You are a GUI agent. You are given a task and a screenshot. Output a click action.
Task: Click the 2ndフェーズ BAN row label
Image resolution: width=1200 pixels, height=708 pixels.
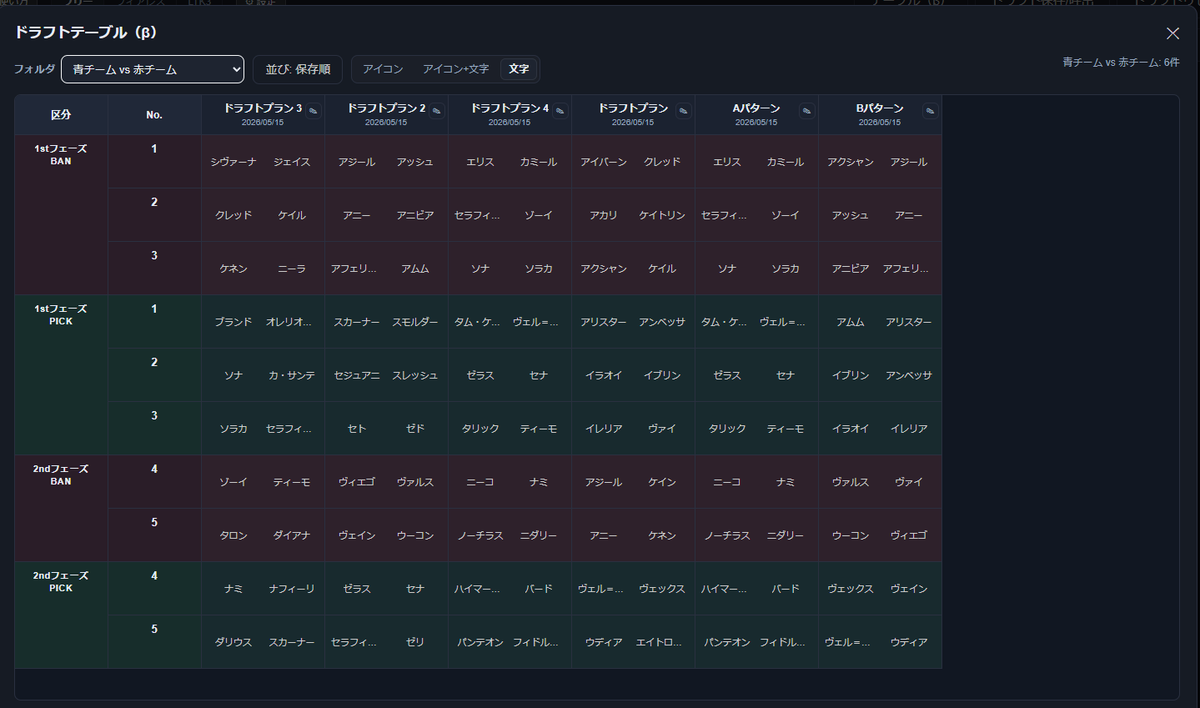pyautogui.click(x=61, y=474)
